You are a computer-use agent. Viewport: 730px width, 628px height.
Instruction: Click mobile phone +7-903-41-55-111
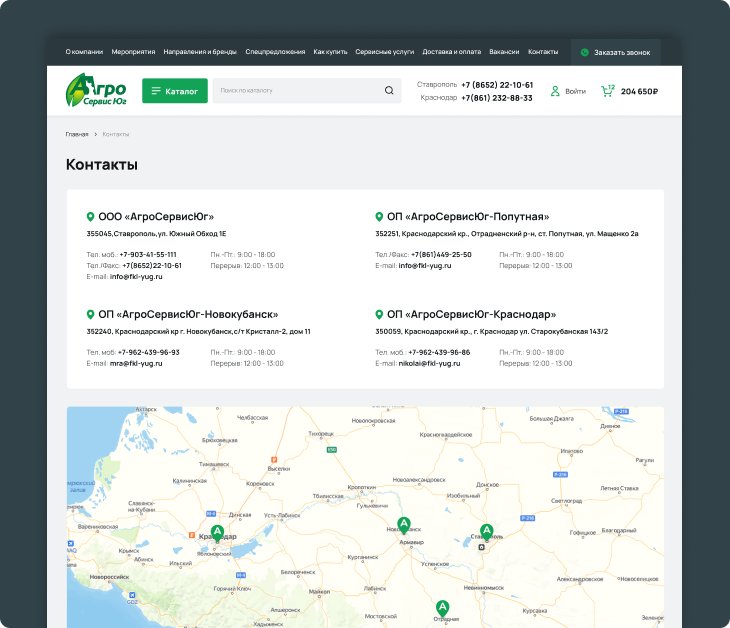148,255
